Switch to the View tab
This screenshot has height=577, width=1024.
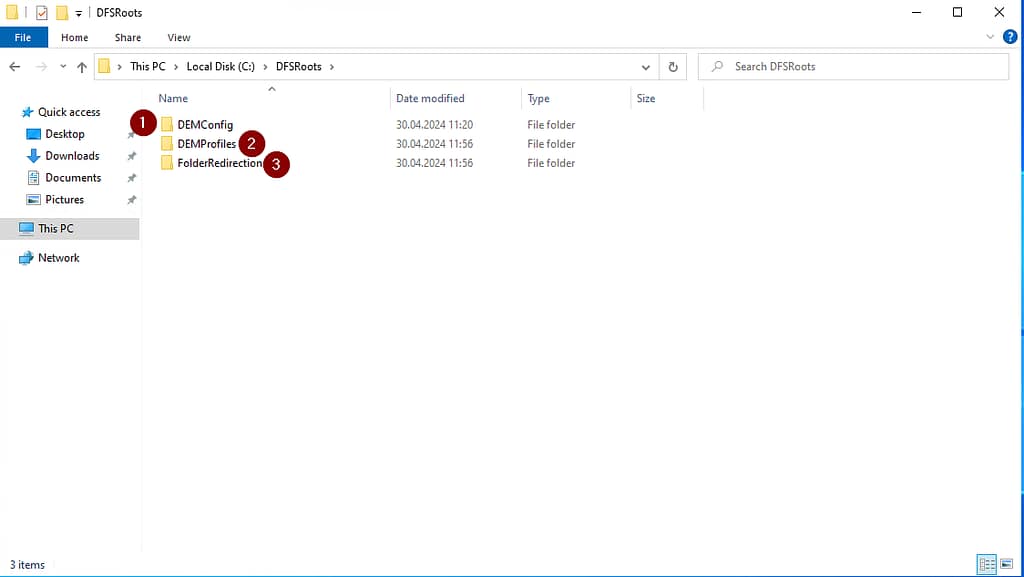tap(179, 38)
